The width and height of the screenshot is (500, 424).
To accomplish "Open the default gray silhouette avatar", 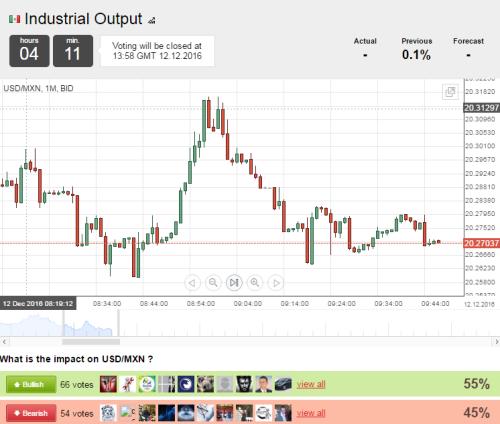I will coord(225,384).
